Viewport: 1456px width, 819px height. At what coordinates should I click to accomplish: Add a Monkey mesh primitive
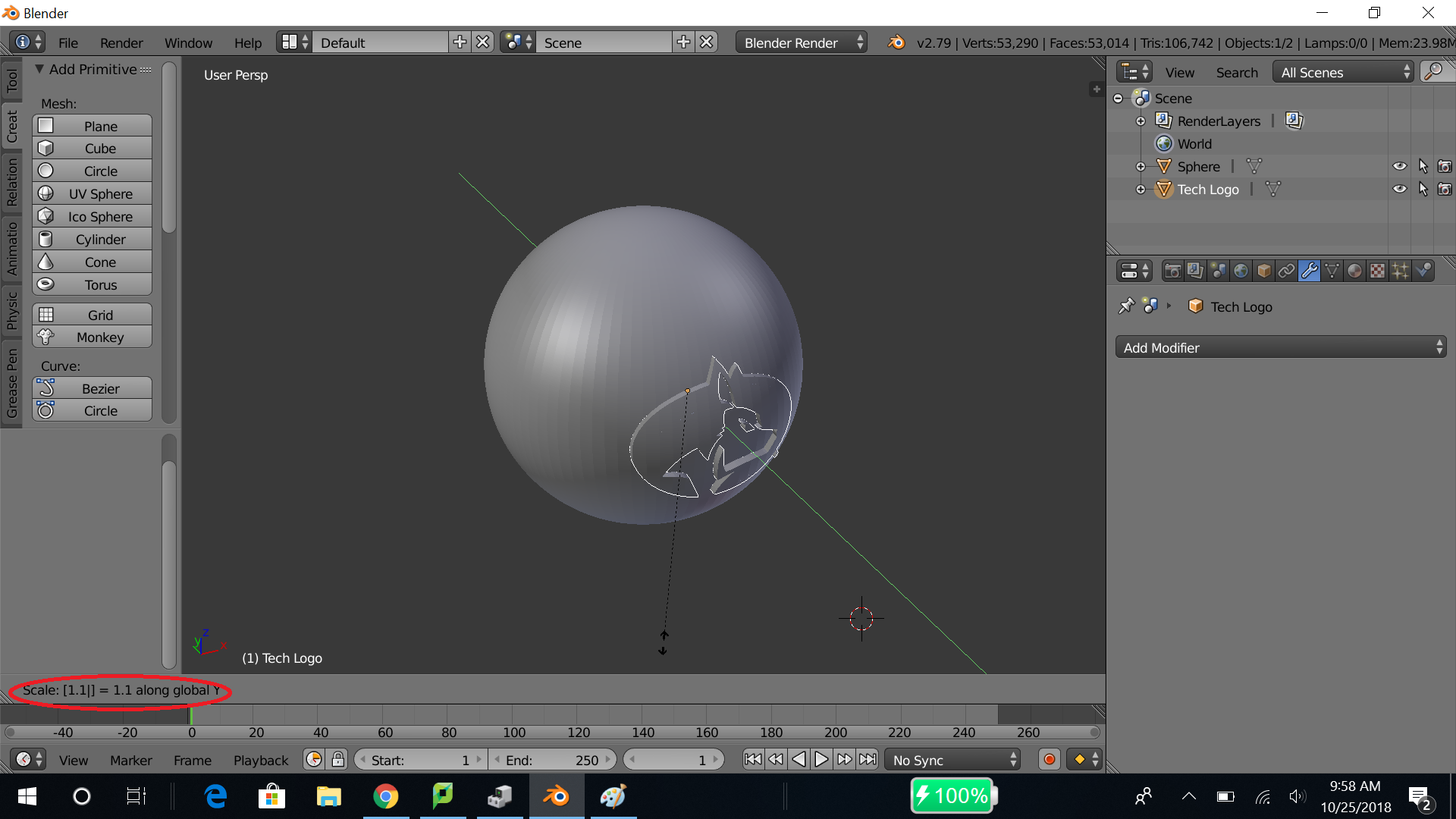[x=92, y=337]
